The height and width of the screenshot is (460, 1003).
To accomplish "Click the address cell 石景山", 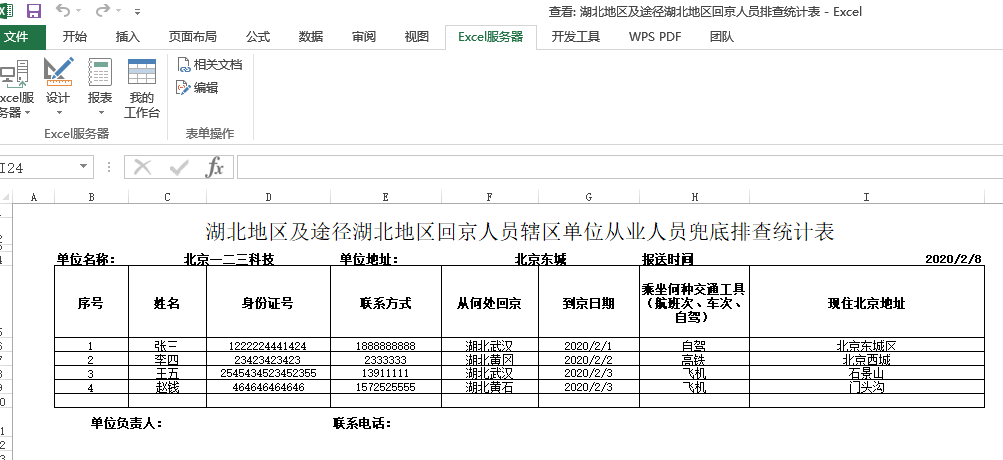I will (867, 373).
